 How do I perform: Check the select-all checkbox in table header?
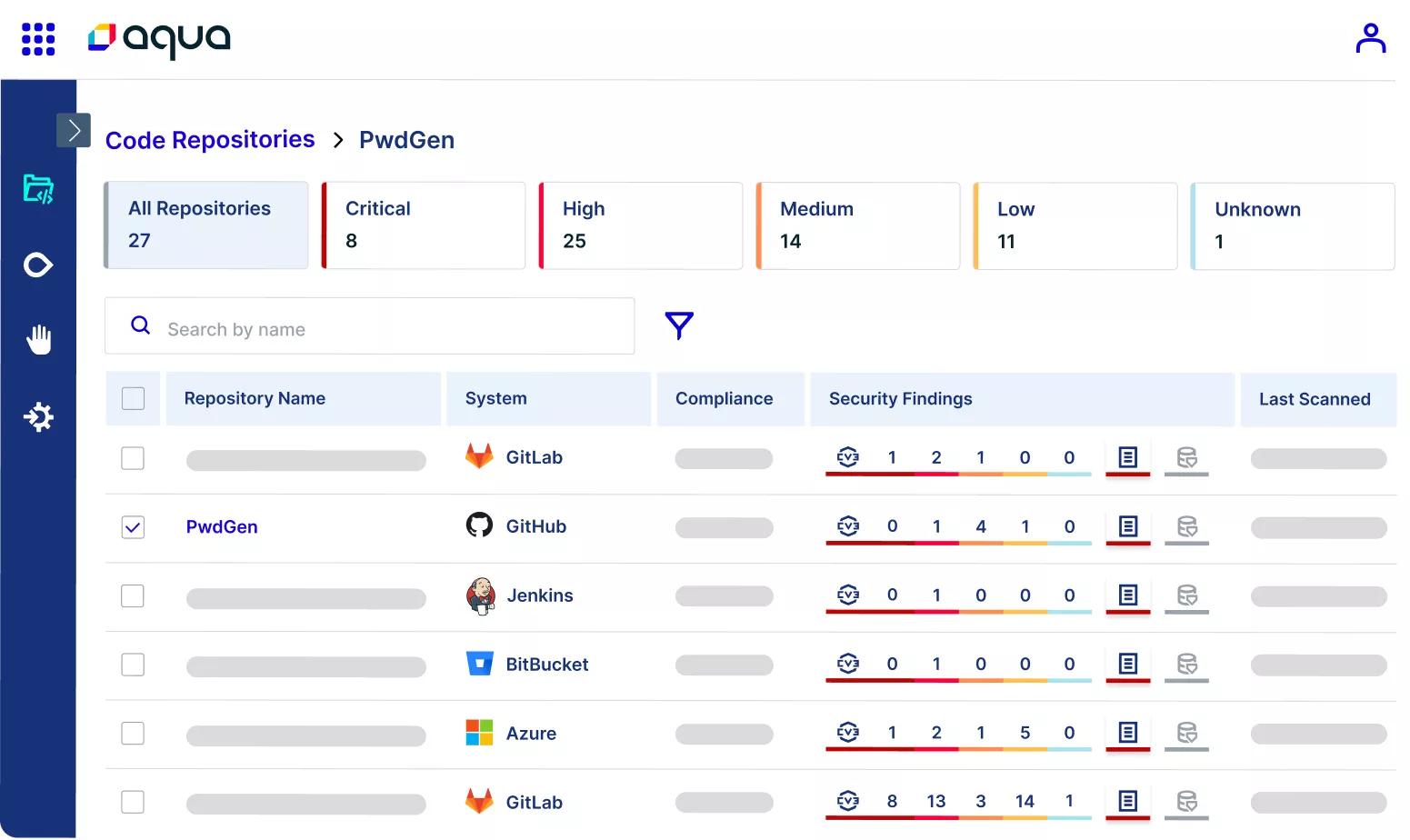pyautogui.click(x=133, y=398)
